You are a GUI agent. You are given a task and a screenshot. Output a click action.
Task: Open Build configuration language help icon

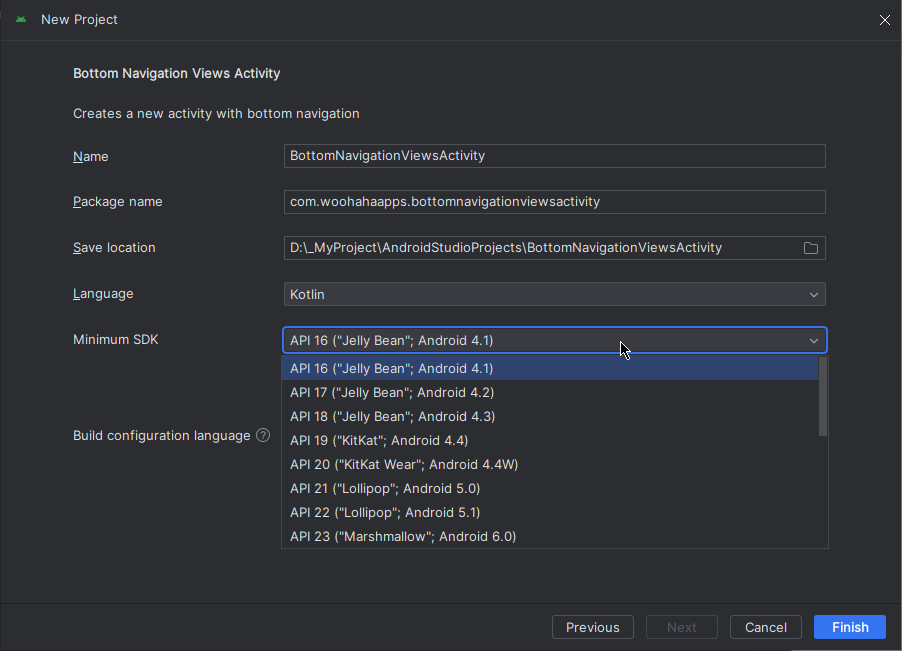263,435
